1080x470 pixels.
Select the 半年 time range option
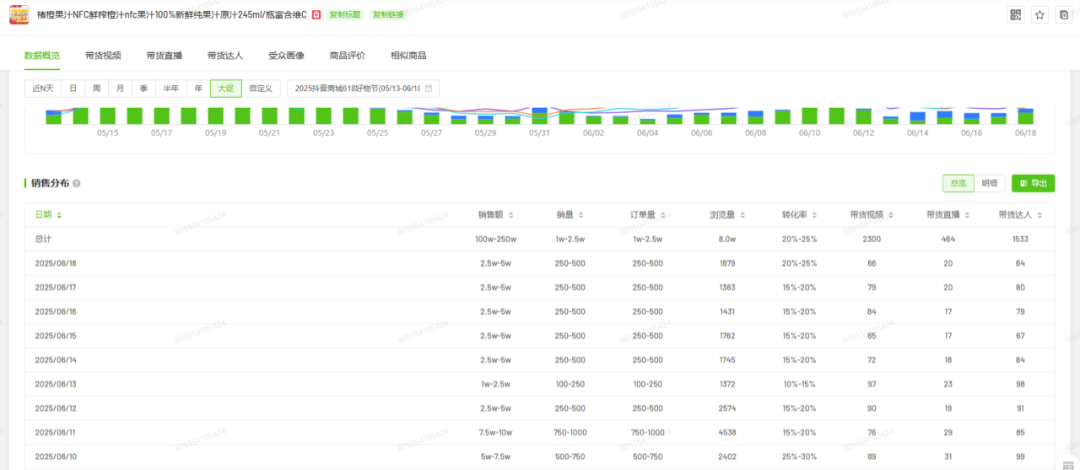171,89
